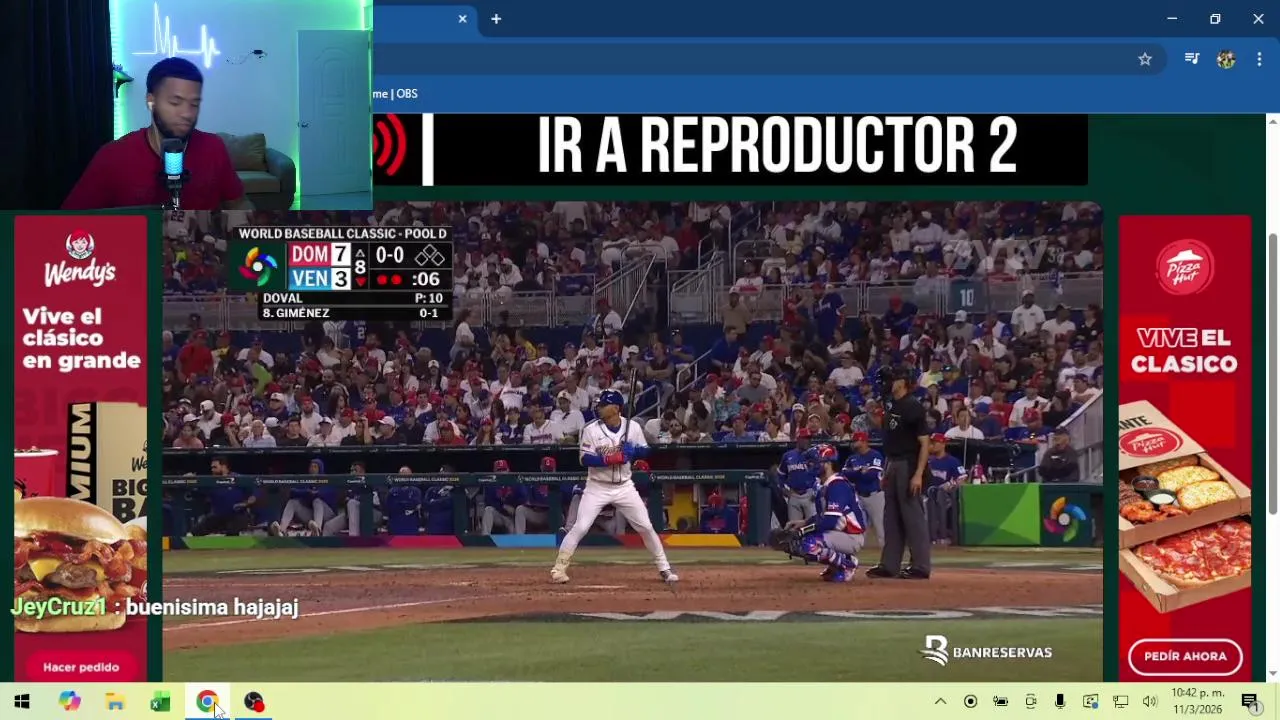Screen dimensions: 1280x720
Task: Click the Wendy's logo in left ad
Action: pyautogui.click(x=80, y=260)
